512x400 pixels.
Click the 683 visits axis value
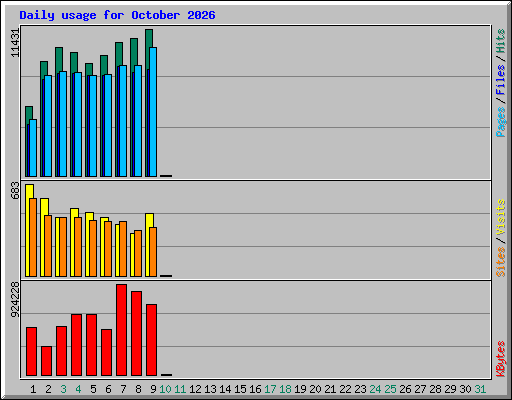[x=15, y=190]
